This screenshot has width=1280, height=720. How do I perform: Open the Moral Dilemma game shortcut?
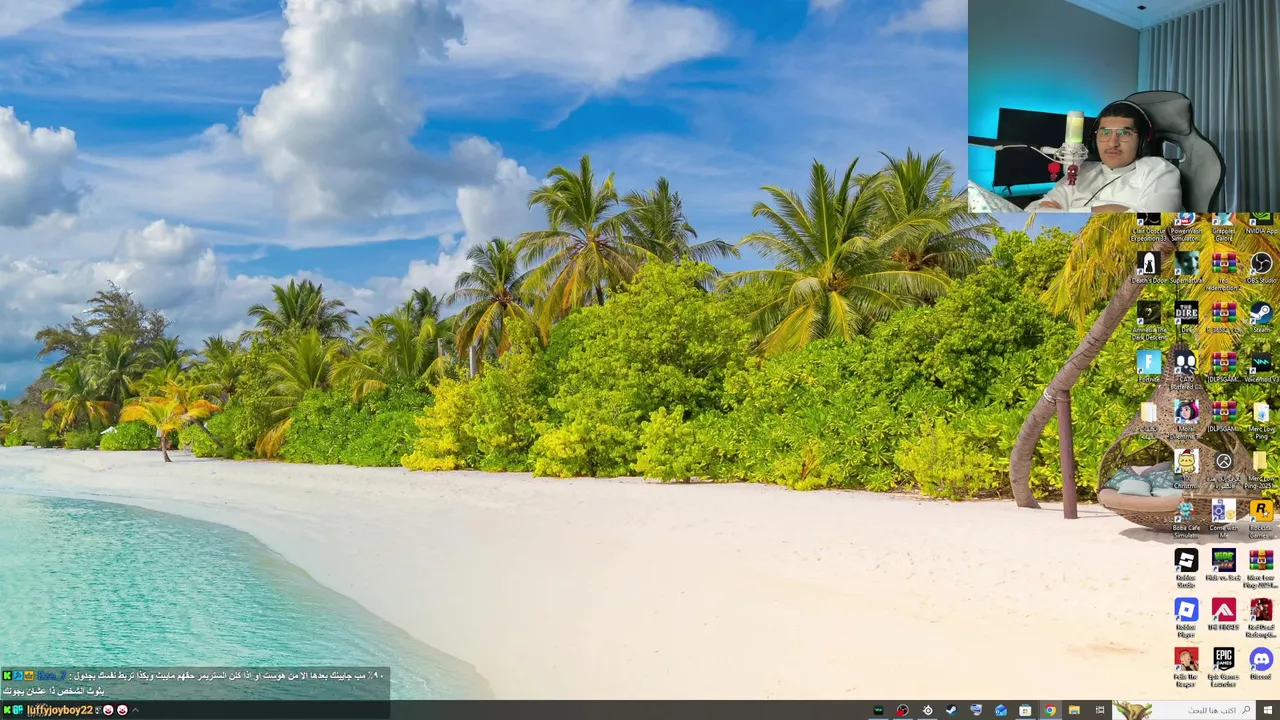pyautogui.click(x=1186, y=418)
